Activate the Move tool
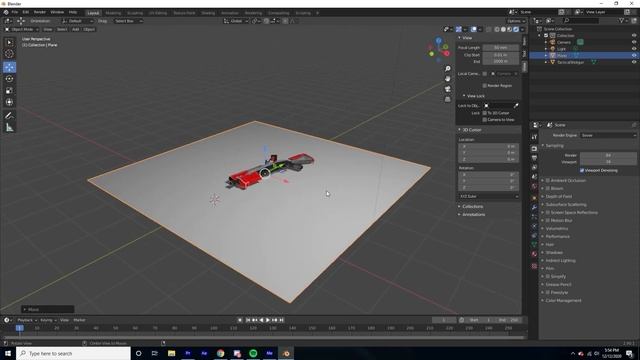This screenshot has height=360, width=640. (x=9, y=67)
